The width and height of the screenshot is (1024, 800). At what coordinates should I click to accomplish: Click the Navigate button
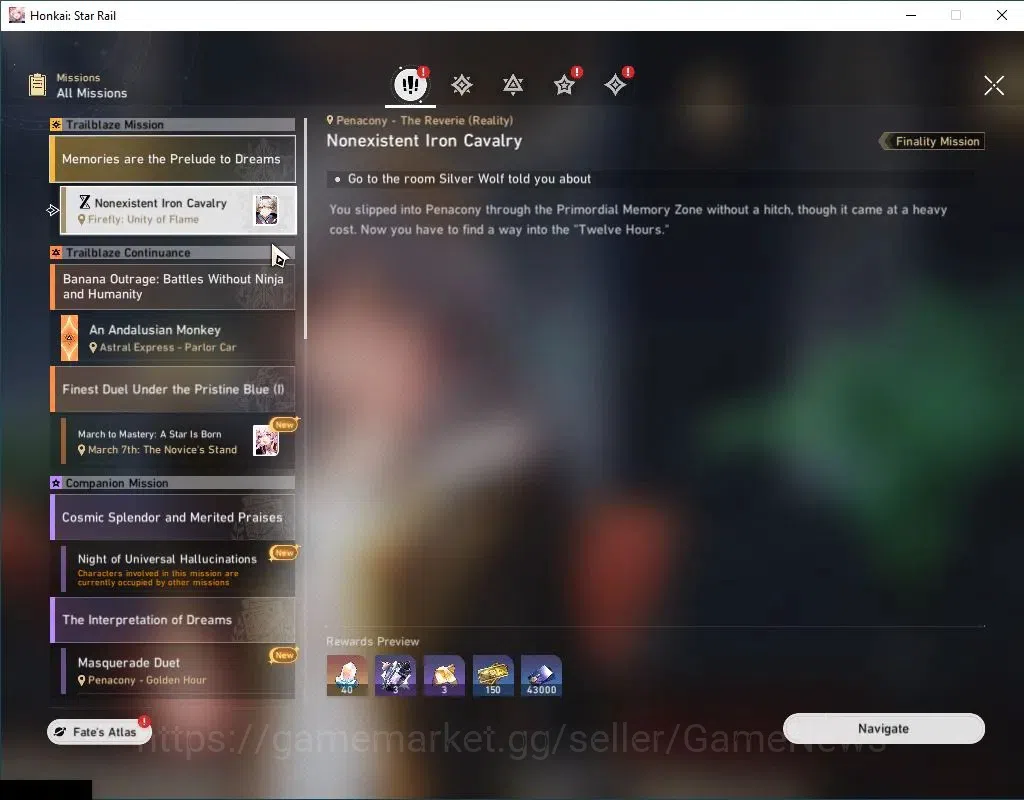click(x=884, y=729)
